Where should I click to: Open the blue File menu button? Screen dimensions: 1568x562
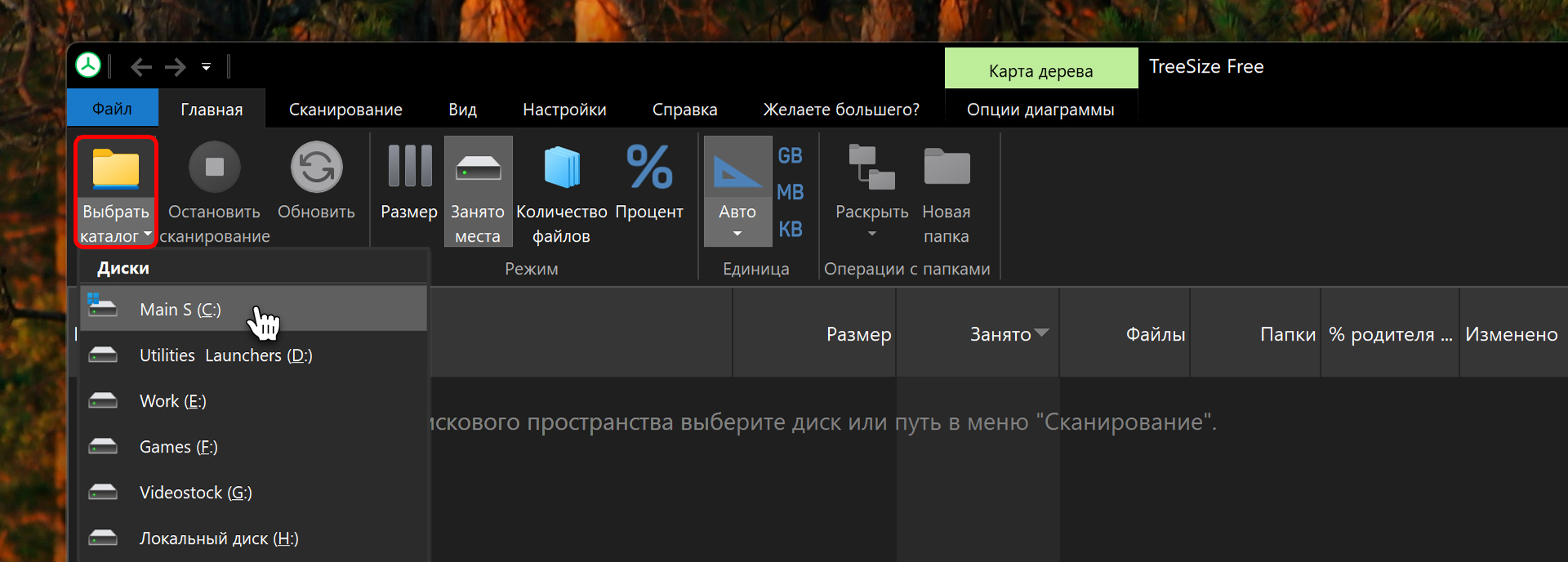coord(112,109)
